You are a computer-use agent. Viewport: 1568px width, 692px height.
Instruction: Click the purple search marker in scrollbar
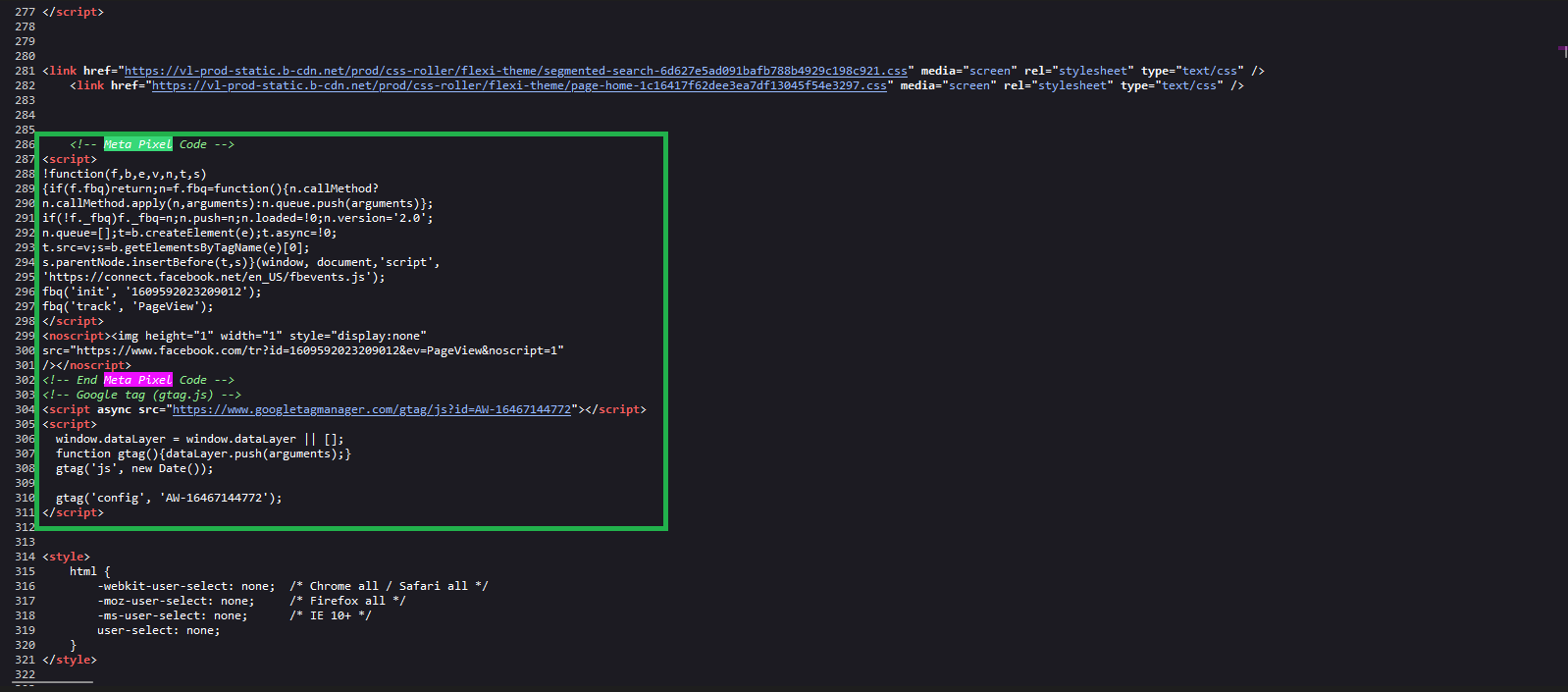click(1562, 51)
